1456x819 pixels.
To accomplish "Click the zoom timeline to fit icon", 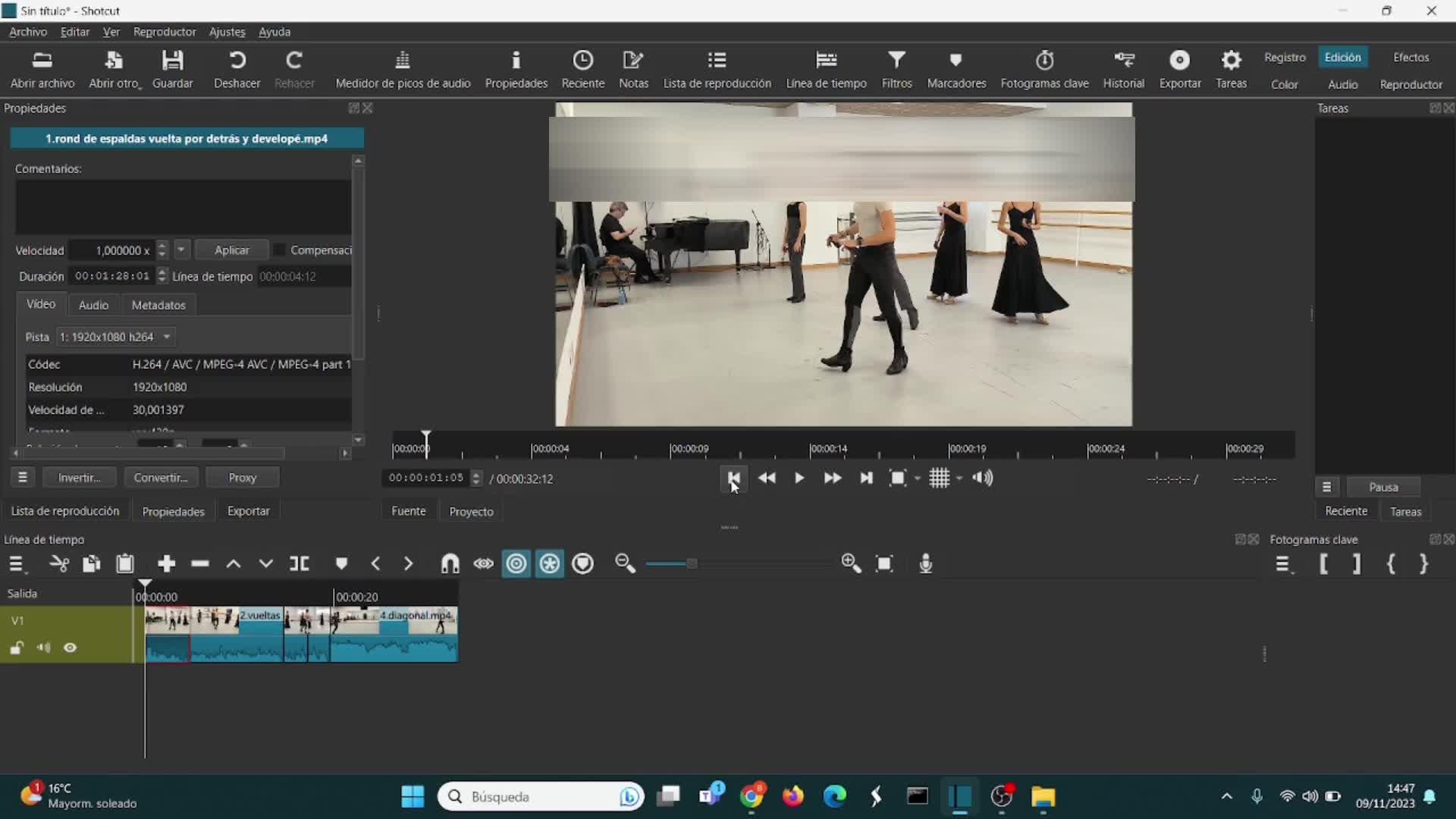I will [884, 563].
